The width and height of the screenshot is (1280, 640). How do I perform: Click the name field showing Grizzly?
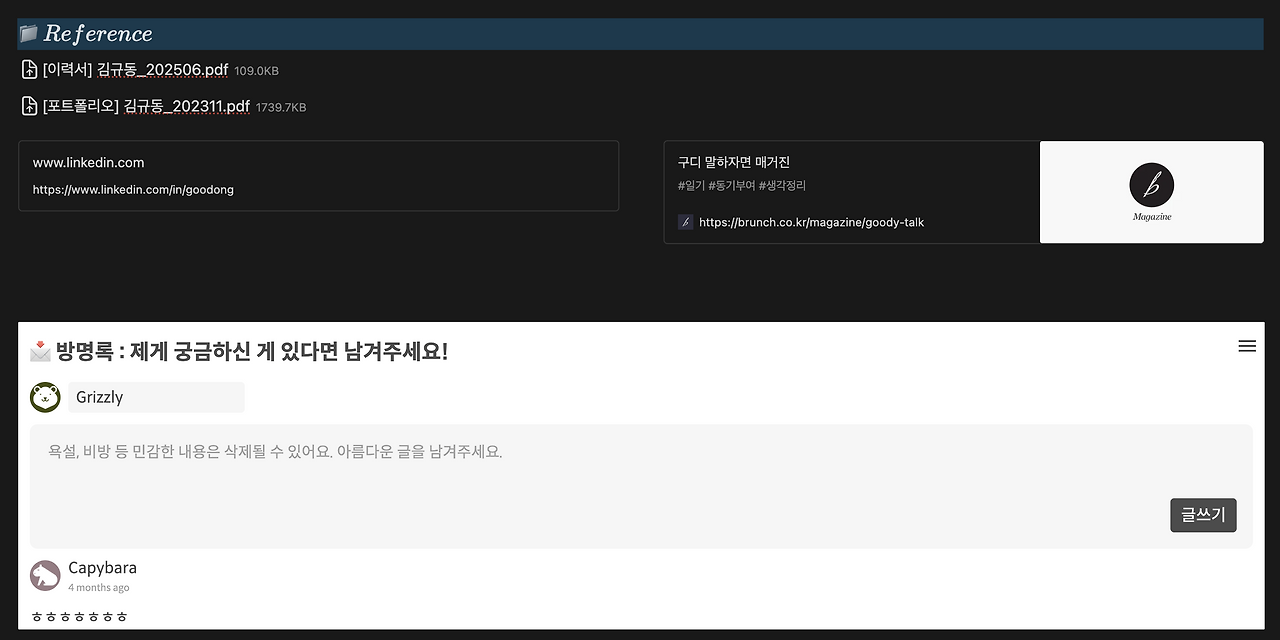click(155, 397)
